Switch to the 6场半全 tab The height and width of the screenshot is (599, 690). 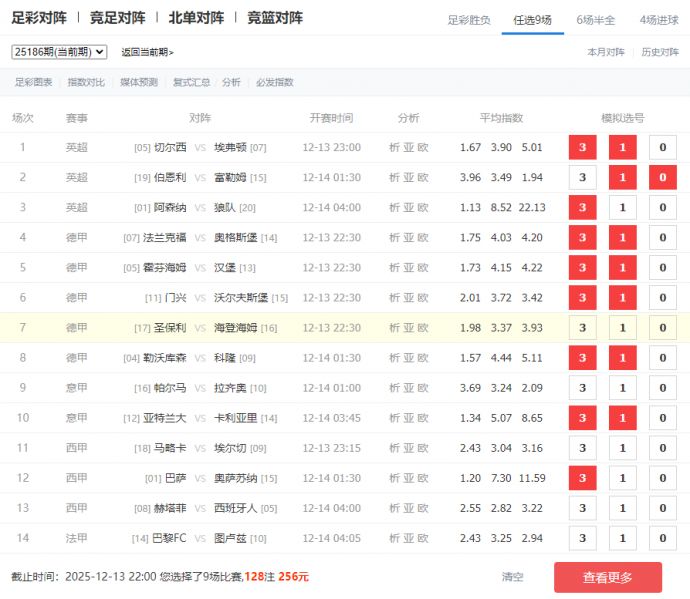click(596, 20)
